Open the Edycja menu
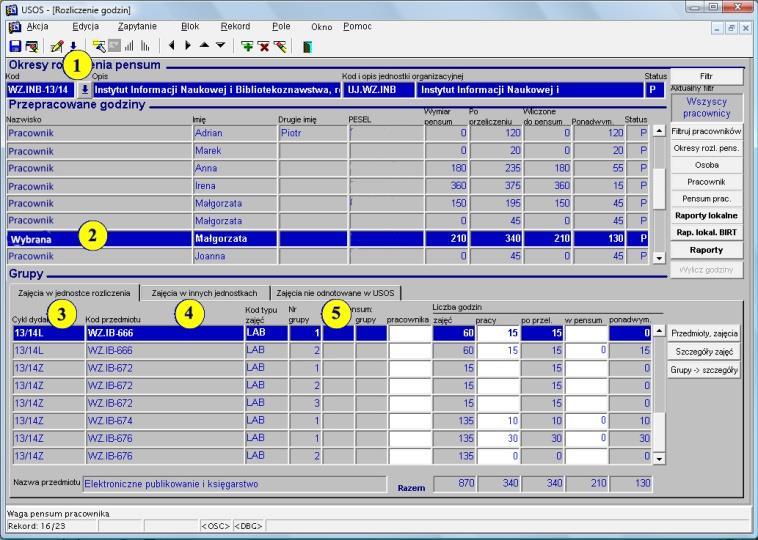The image size is (758, 540). [86, 26]
